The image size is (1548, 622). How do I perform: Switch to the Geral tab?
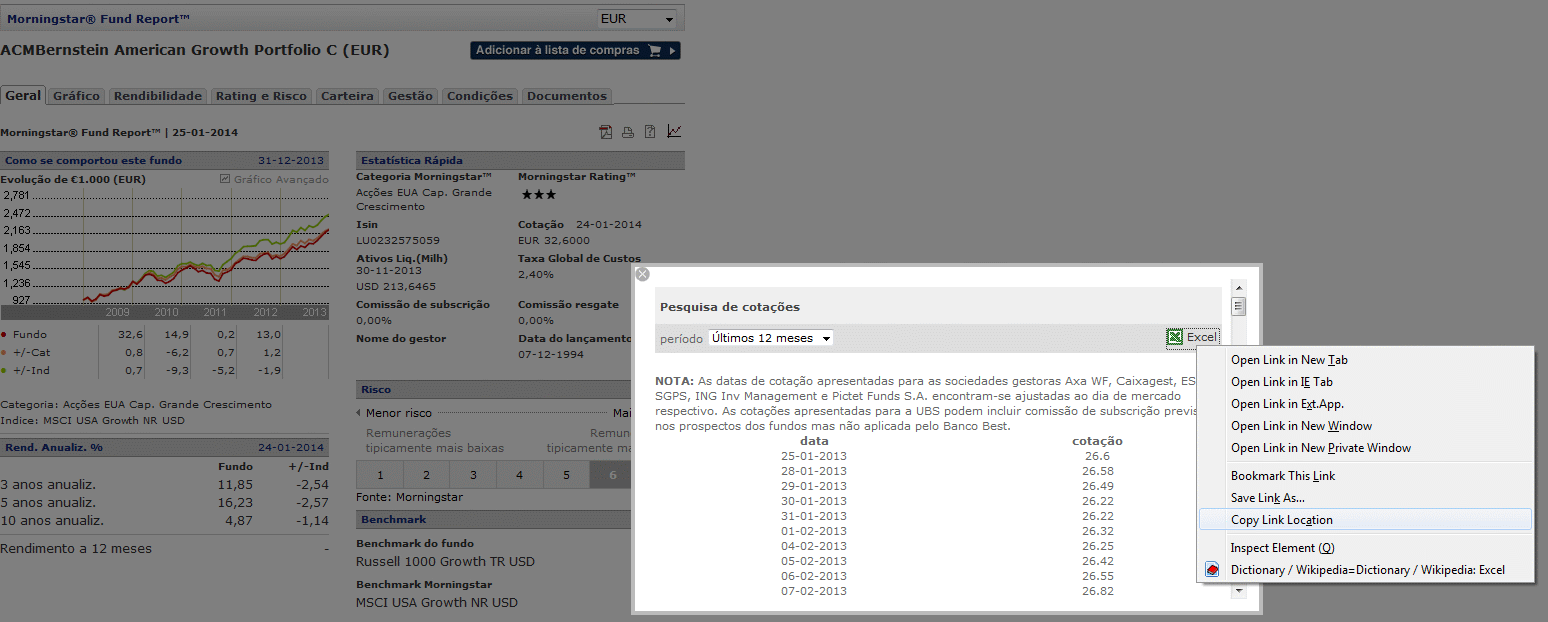pyautogui.click(x=23, y=96)
